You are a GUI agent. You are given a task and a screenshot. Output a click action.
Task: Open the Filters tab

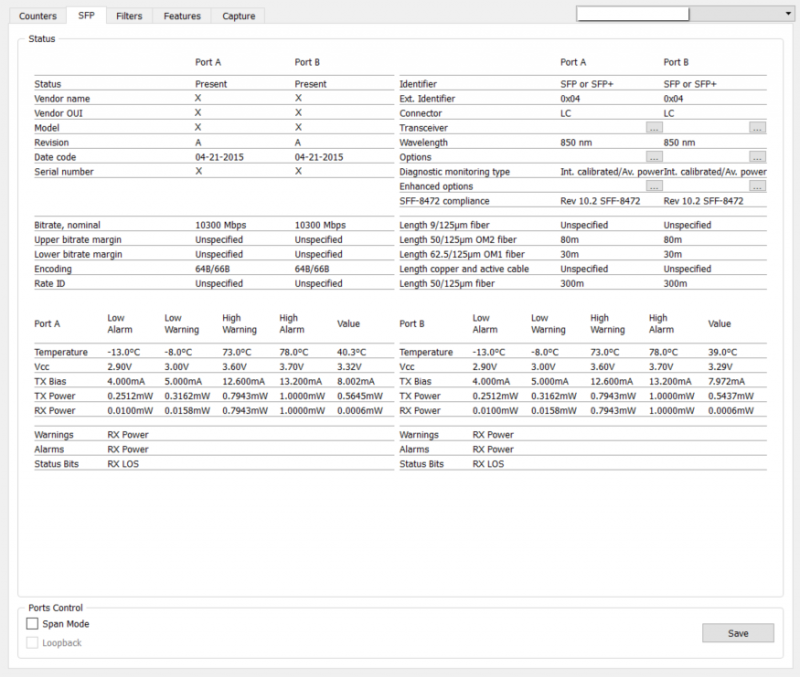129,16
